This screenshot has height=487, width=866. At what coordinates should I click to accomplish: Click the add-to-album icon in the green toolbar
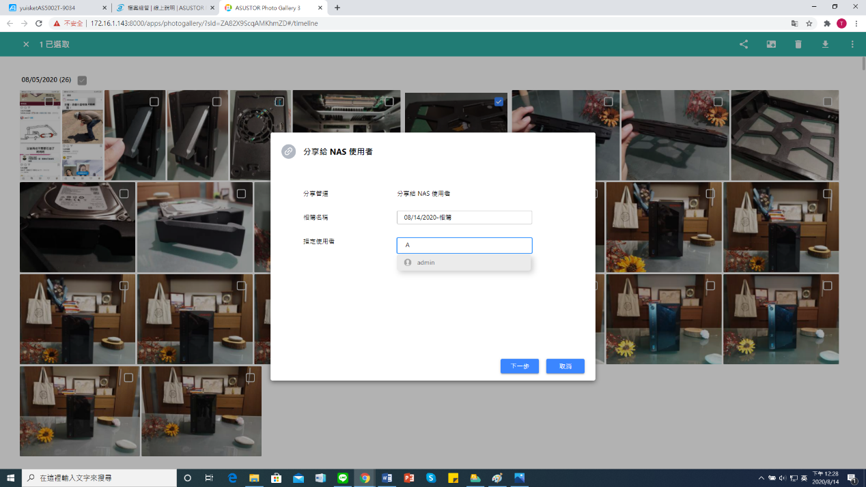[x=771, y=44]
